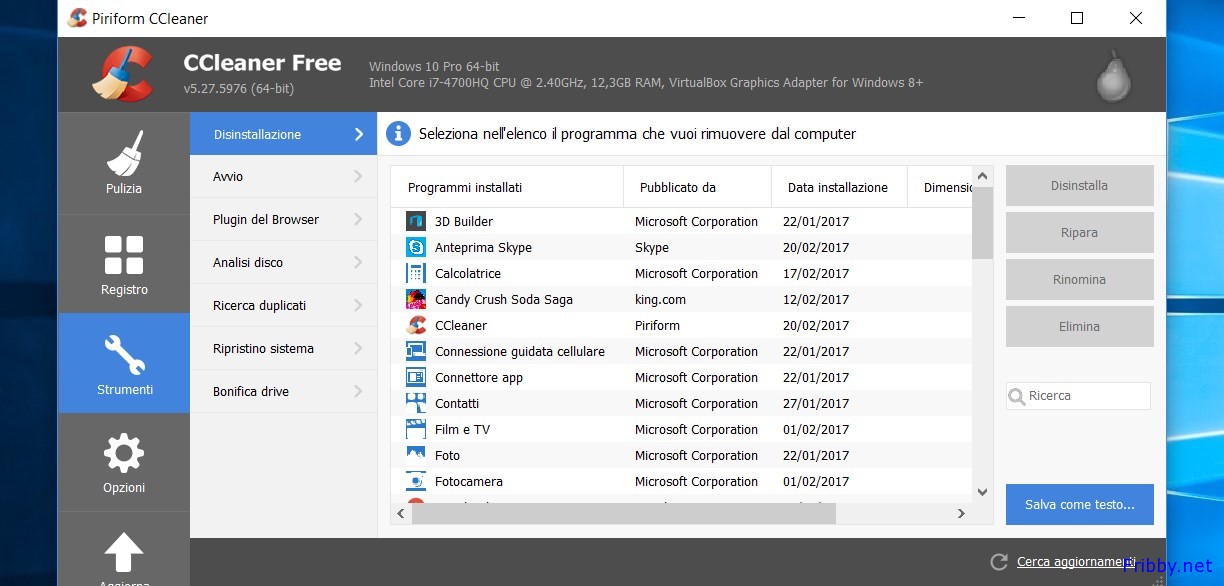This screenshot has width=1224, height=586.
Task: Select the Strumenti wrench icon
Action: point(124,354)
